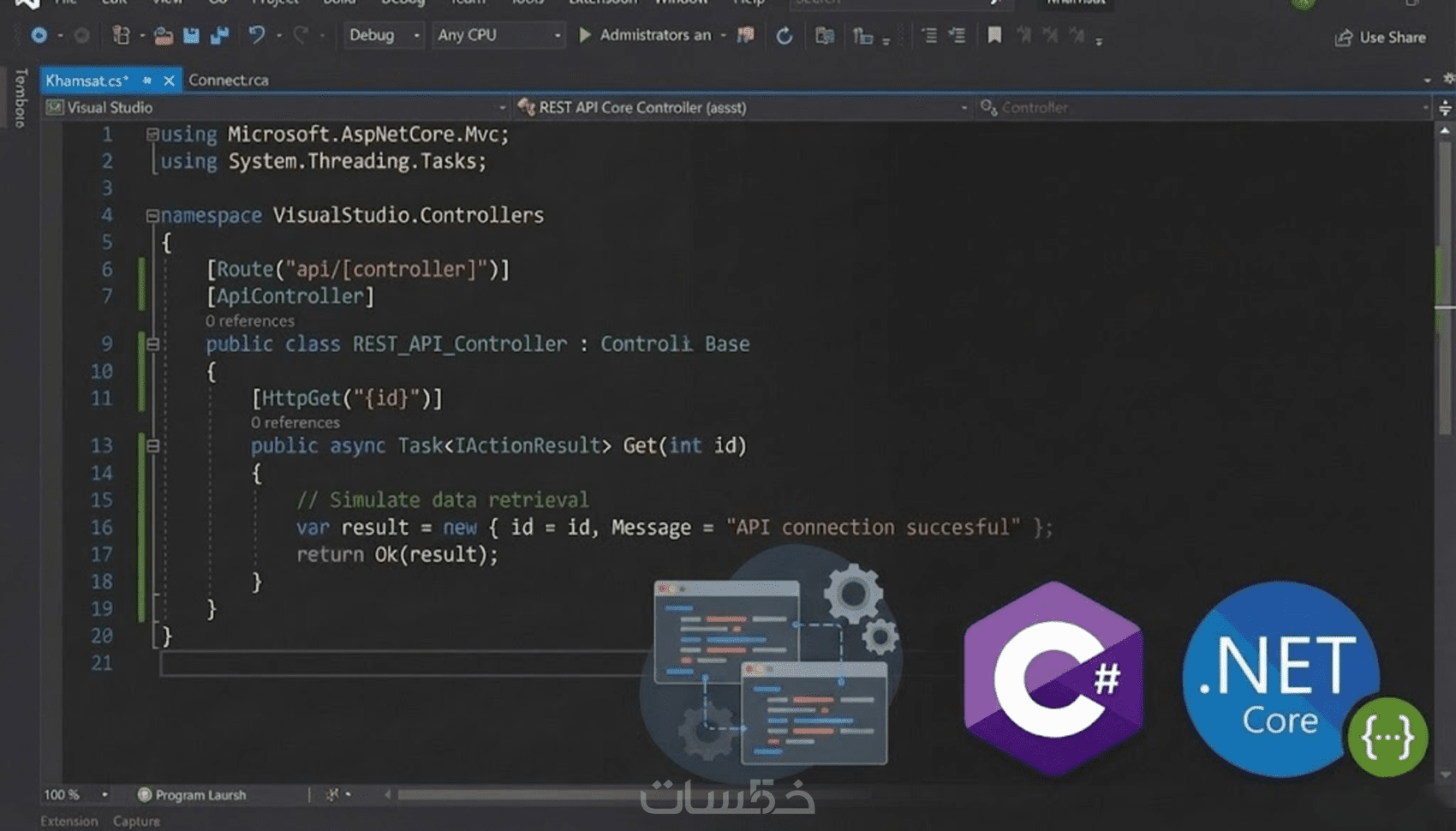Screen dimensions: 1456x831
Task: Open the Admistrators an start target dropdown
Action: pyautogui.click(x=662, y=35)
